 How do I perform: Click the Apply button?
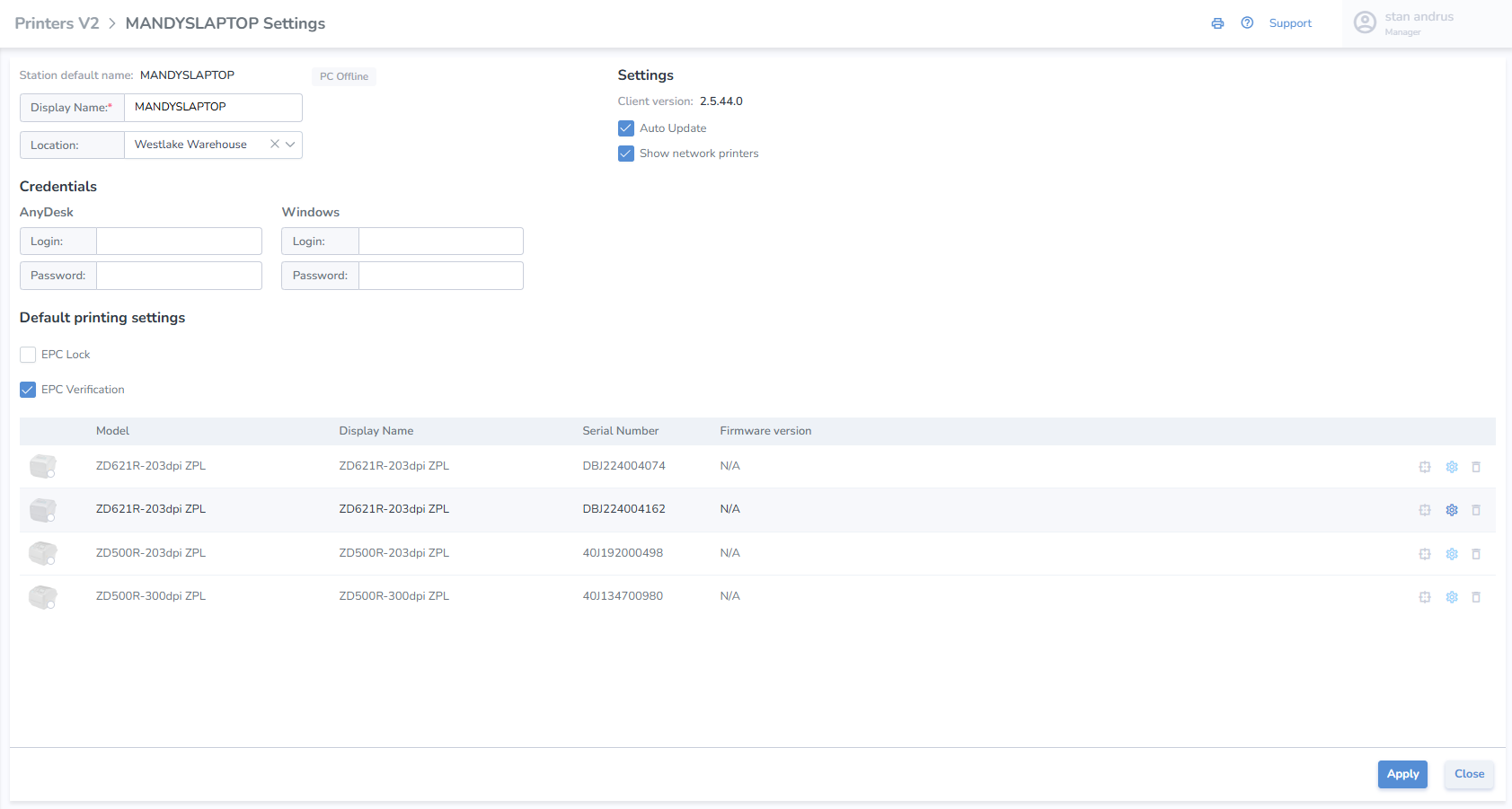[x=1402, y=774]
